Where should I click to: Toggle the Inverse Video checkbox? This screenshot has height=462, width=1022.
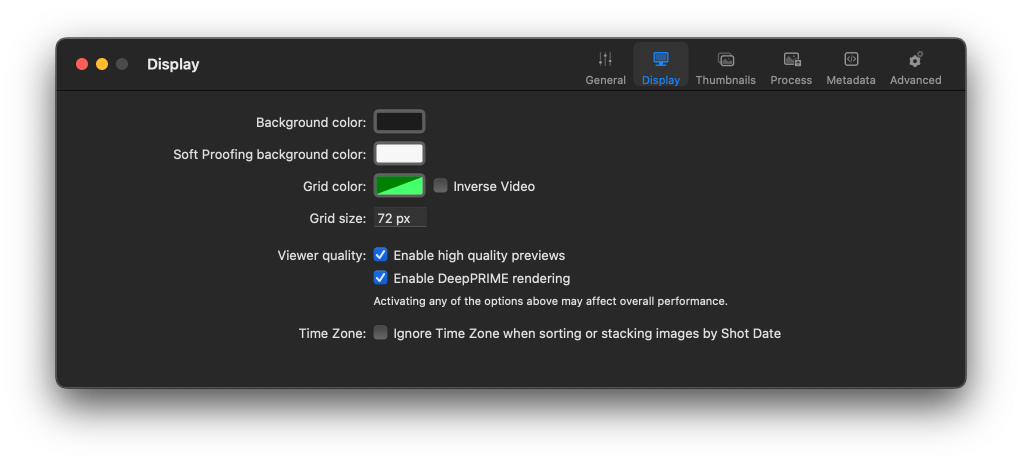pos(440,186)
